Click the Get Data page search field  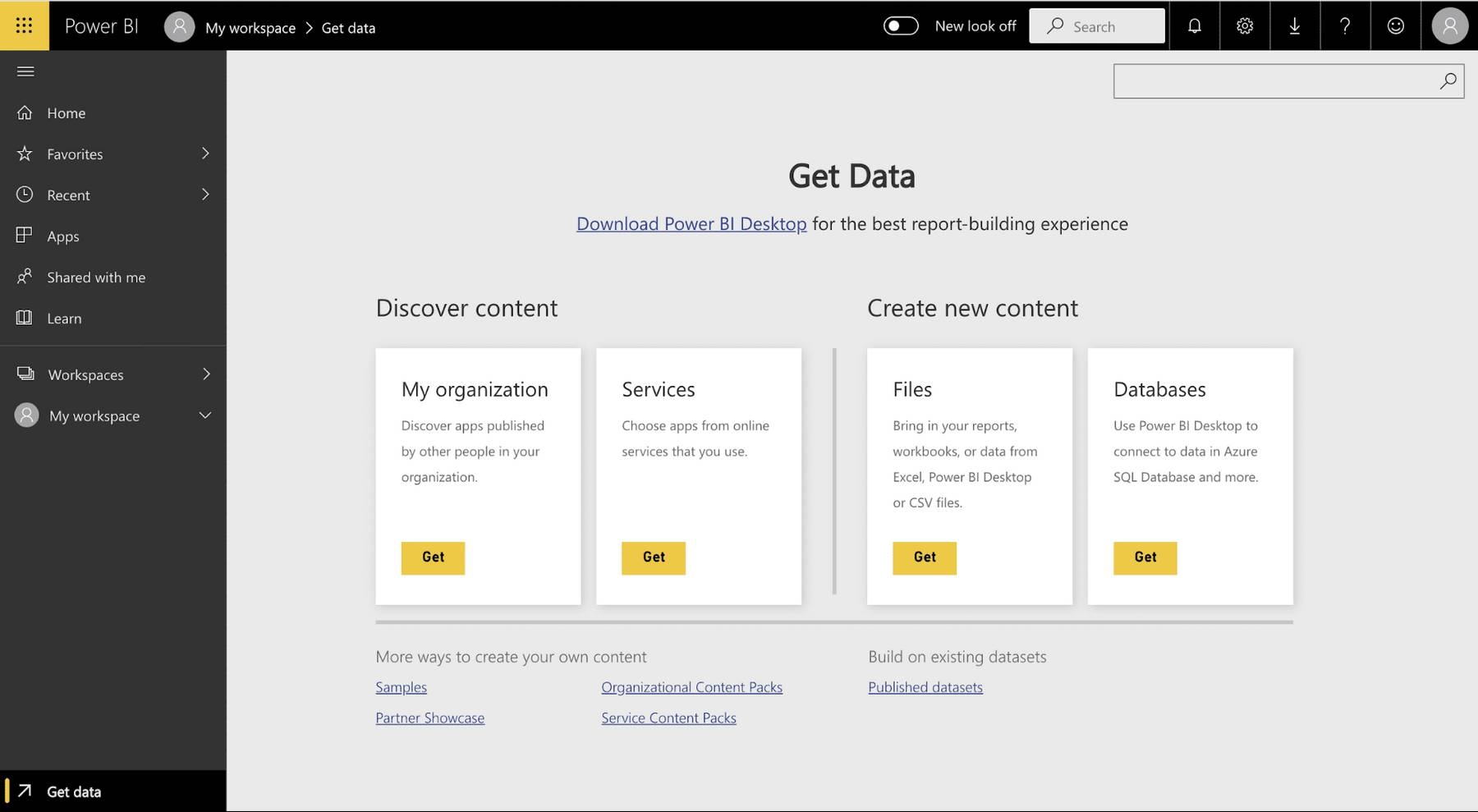pyautogui.click(x=1273, y=81)
